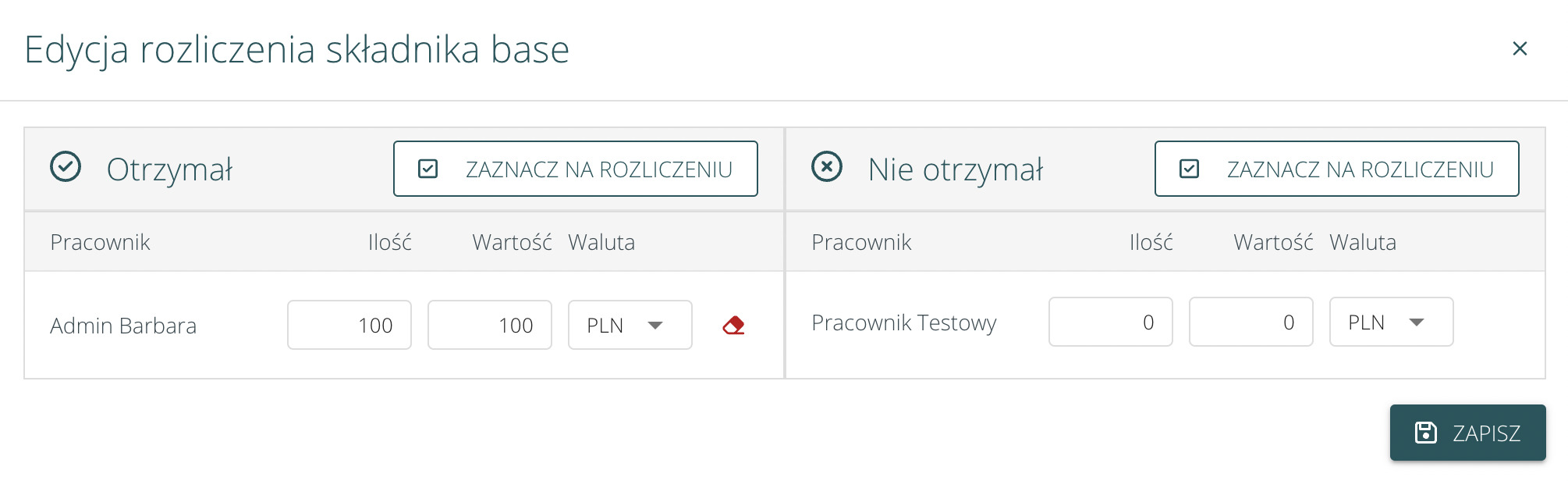1568x481 pixels.
Task: Click the Wartość field for Admin Barbara
Action: [490, 325]
